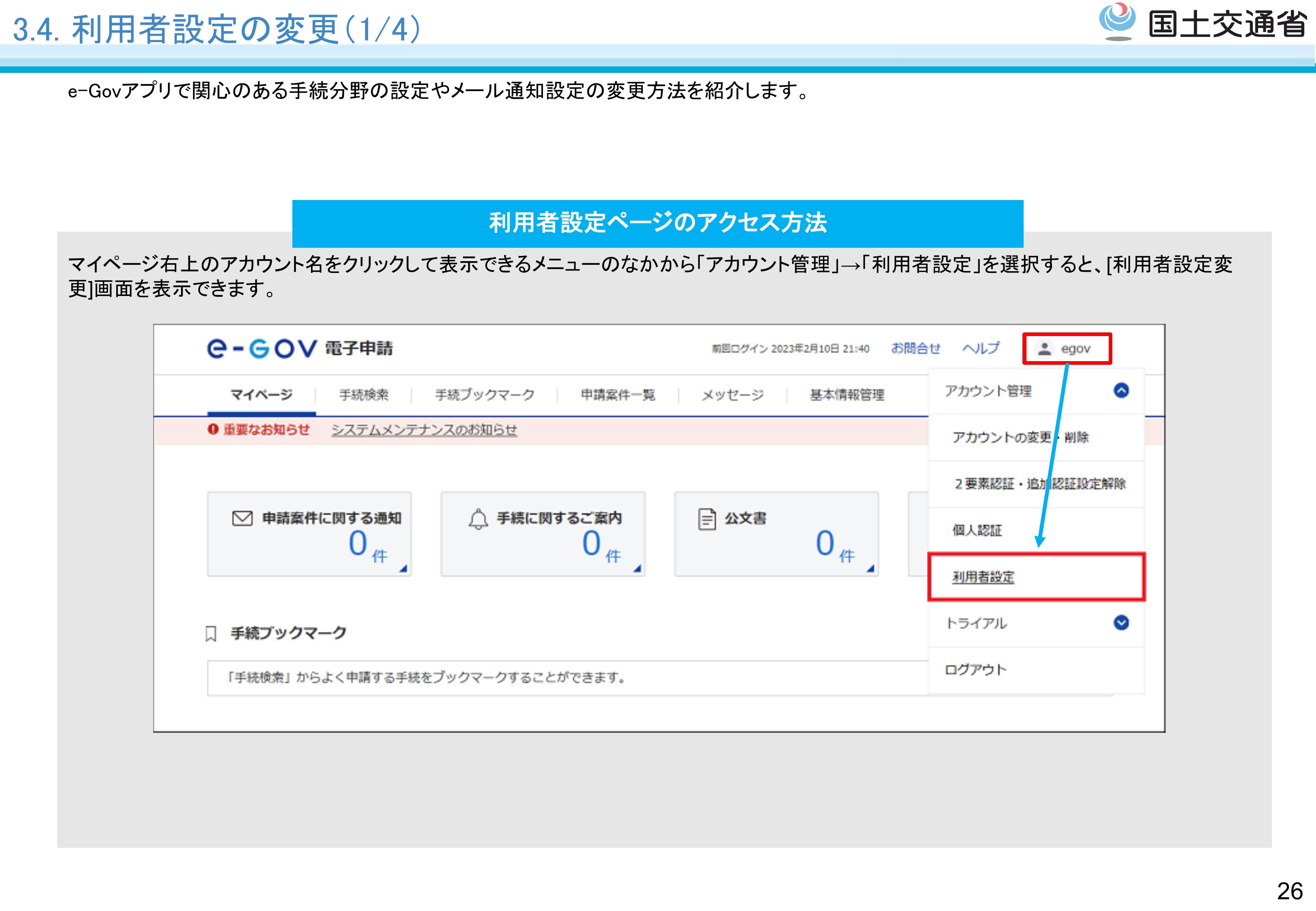Viewport: 1316px width, 911px height.
Task: Click the お問合せ link
Action: click(916, 348)
